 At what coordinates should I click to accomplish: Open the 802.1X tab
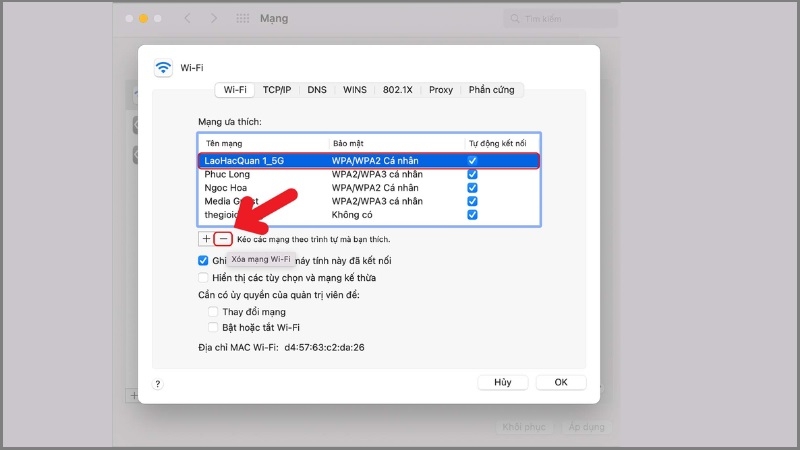(397, 90)
